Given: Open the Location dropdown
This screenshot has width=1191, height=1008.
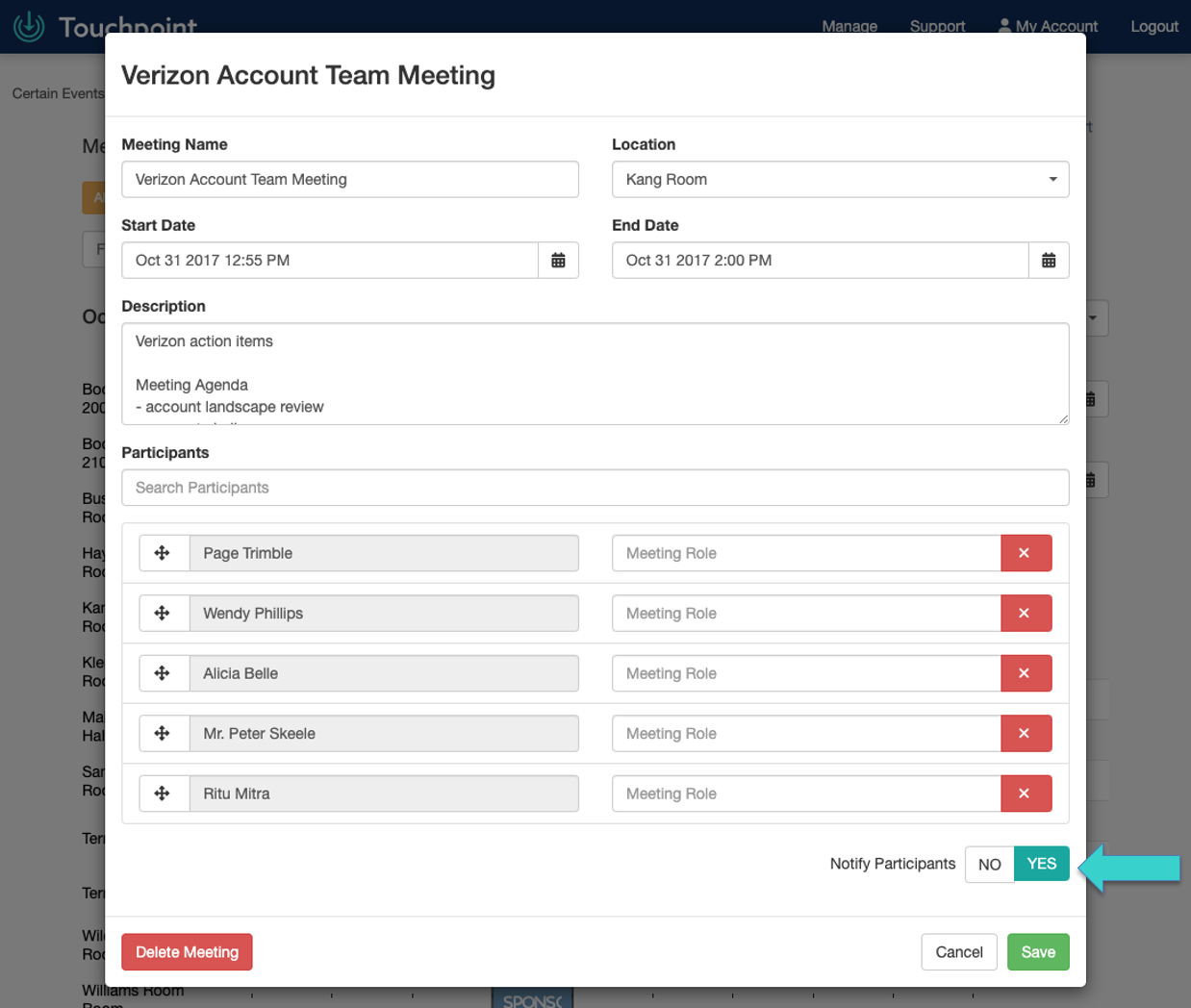Looking at the screenshot, I should pos(841,180).
